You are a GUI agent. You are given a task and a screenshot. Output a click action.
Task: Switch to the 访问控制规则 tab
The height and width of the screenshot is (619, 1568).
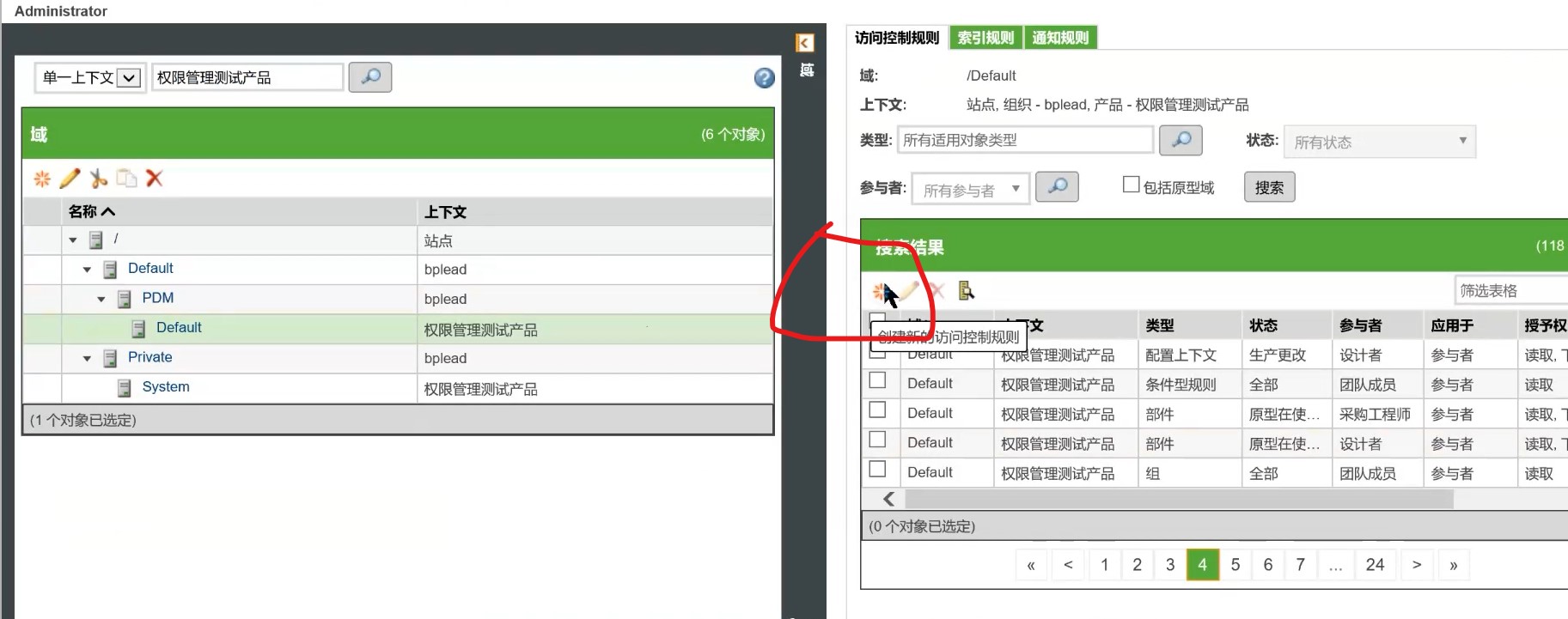(897, 38)
